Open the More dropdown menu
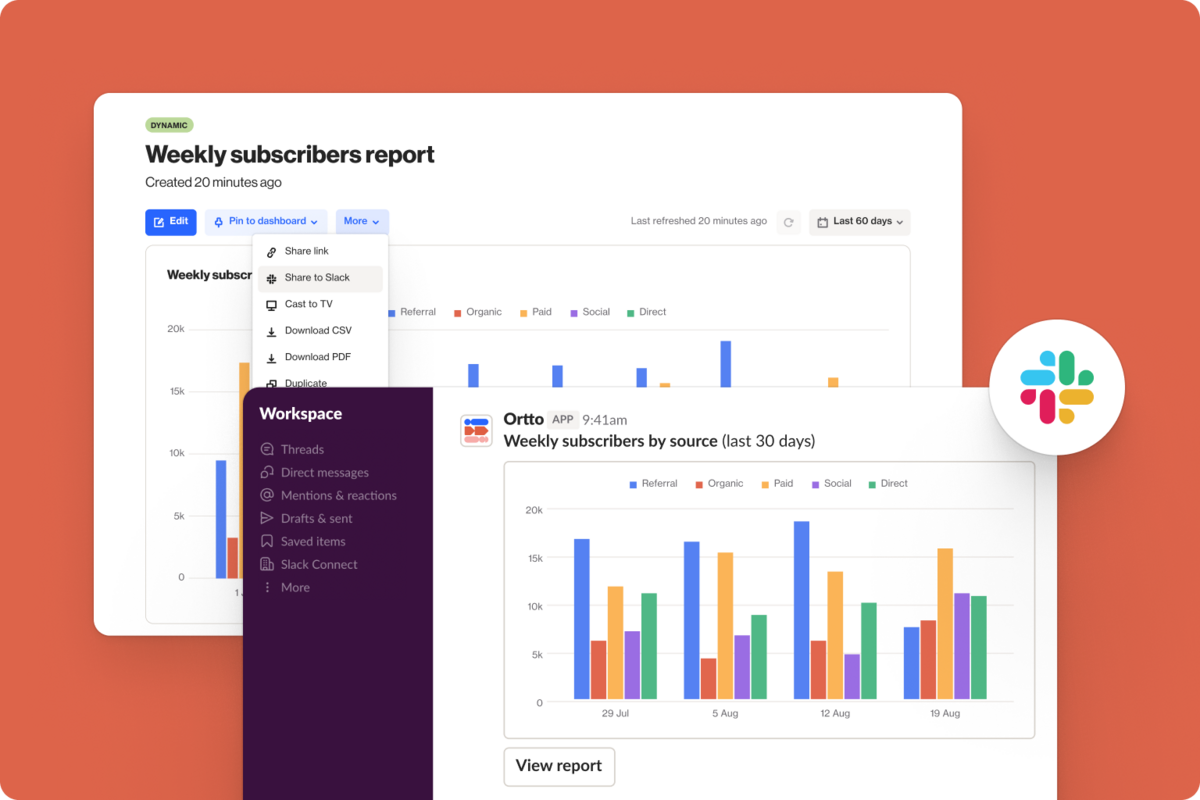The height and width of the screenshot is (800, 1200). click(x=361, y=222)
